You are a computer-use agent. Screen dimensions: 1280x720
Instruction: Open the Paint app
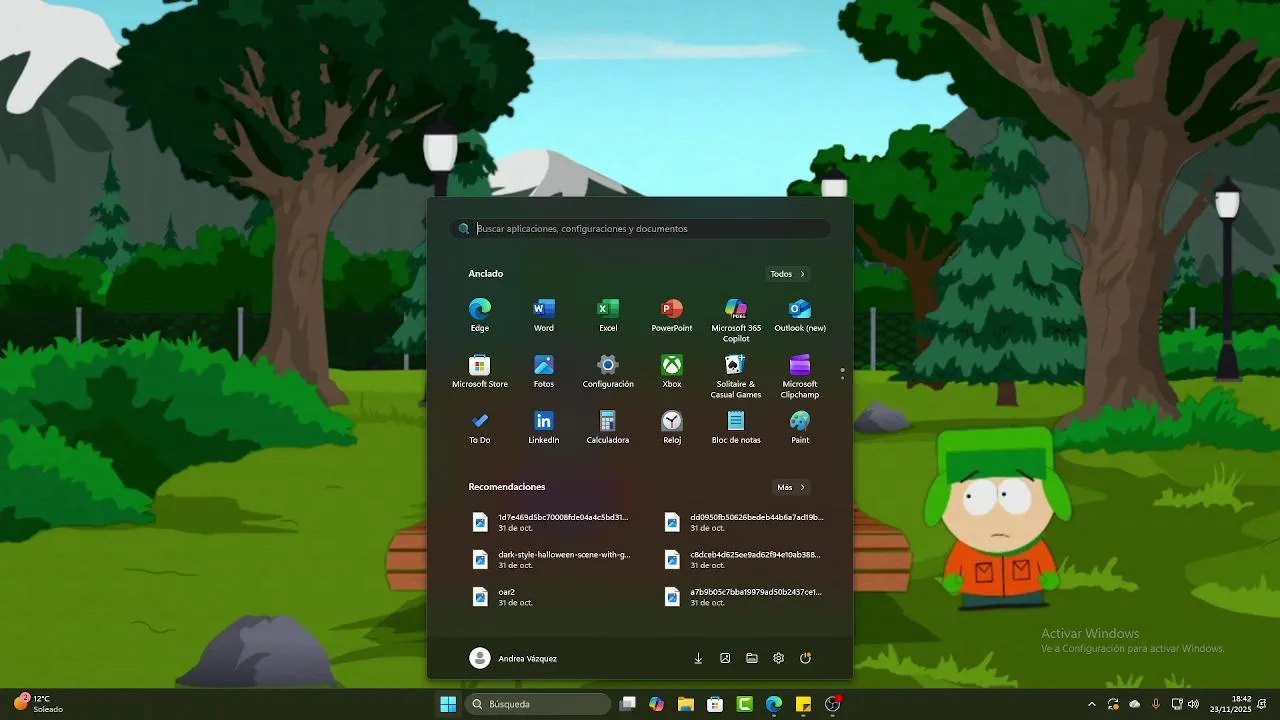800,427
